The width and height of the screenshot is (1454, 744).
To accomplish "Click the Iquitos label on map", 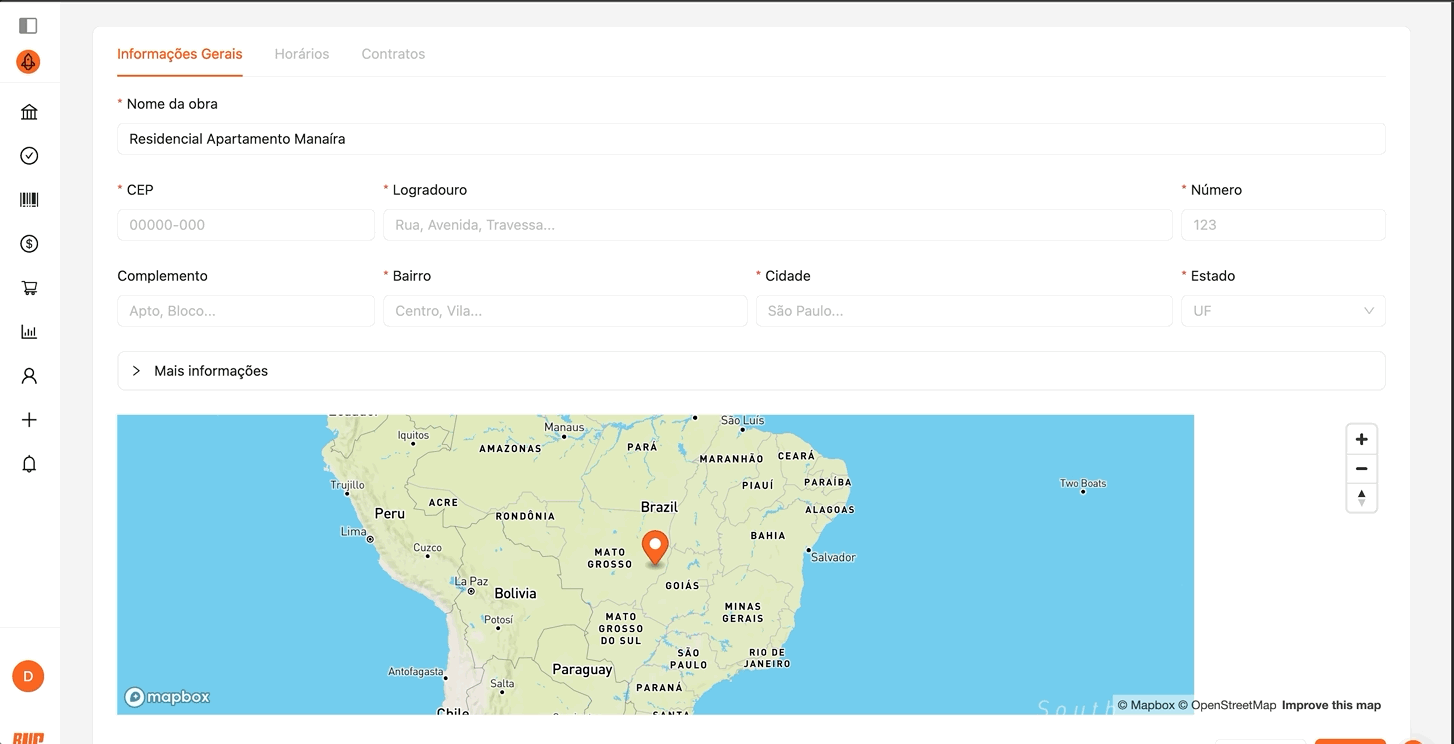I will coord(413,436).
